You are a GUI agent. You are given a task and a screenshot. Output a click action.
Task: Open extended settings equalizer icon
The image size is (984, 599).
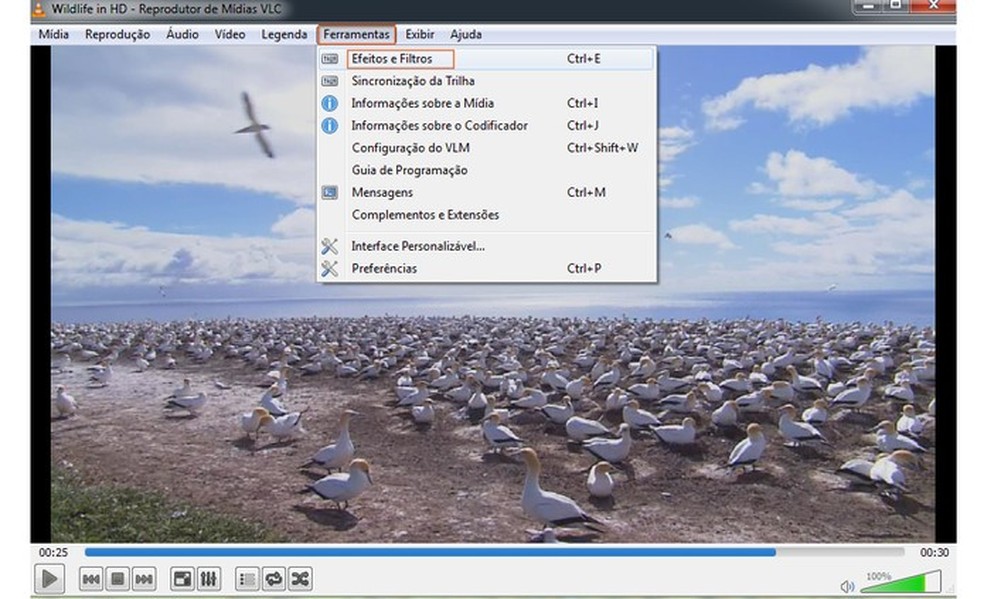pos(209,578)
